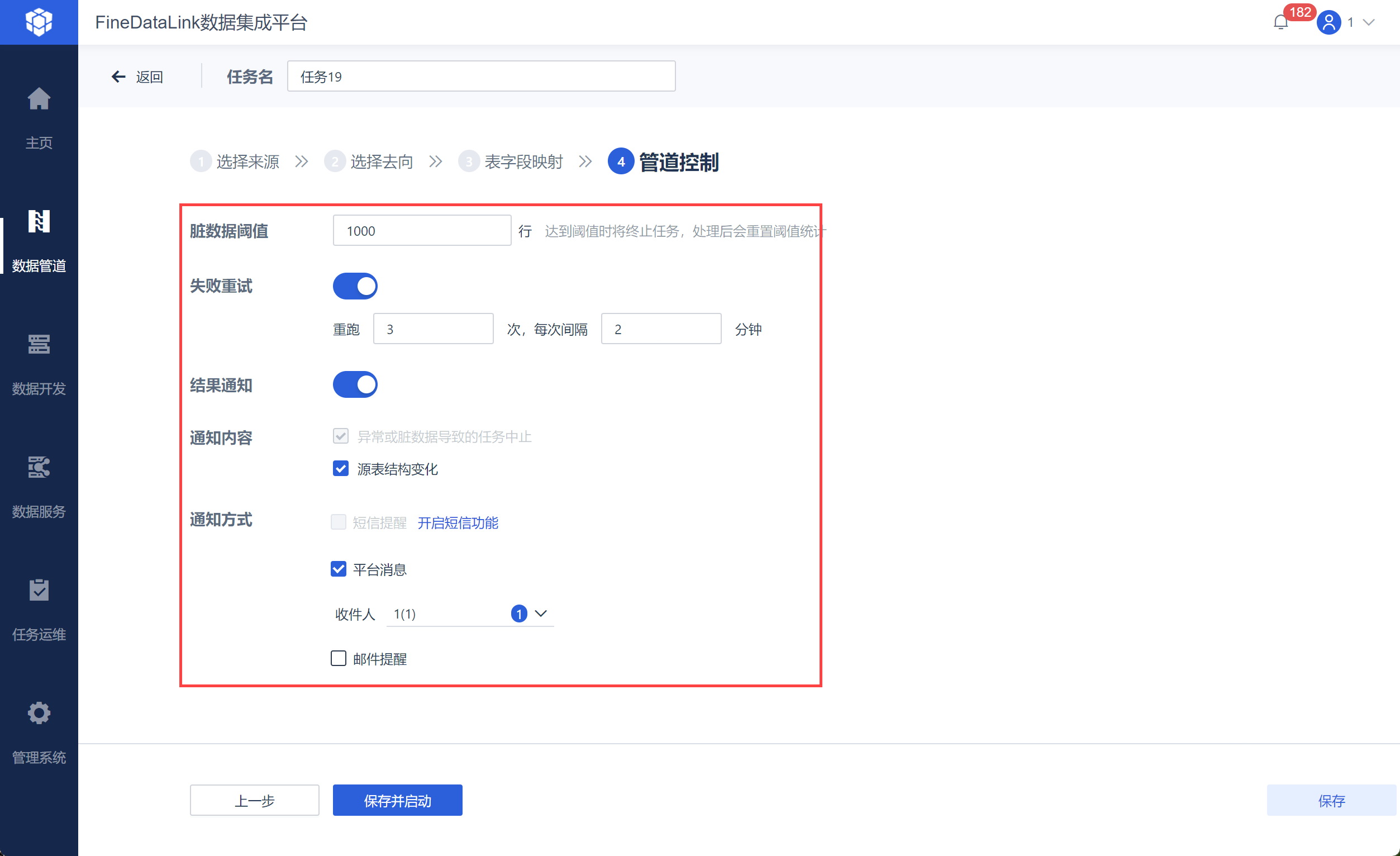Viewport: 1400px width, 856px height.
Task: Click the 开启短信功能 link
Action: click(458, 523)
